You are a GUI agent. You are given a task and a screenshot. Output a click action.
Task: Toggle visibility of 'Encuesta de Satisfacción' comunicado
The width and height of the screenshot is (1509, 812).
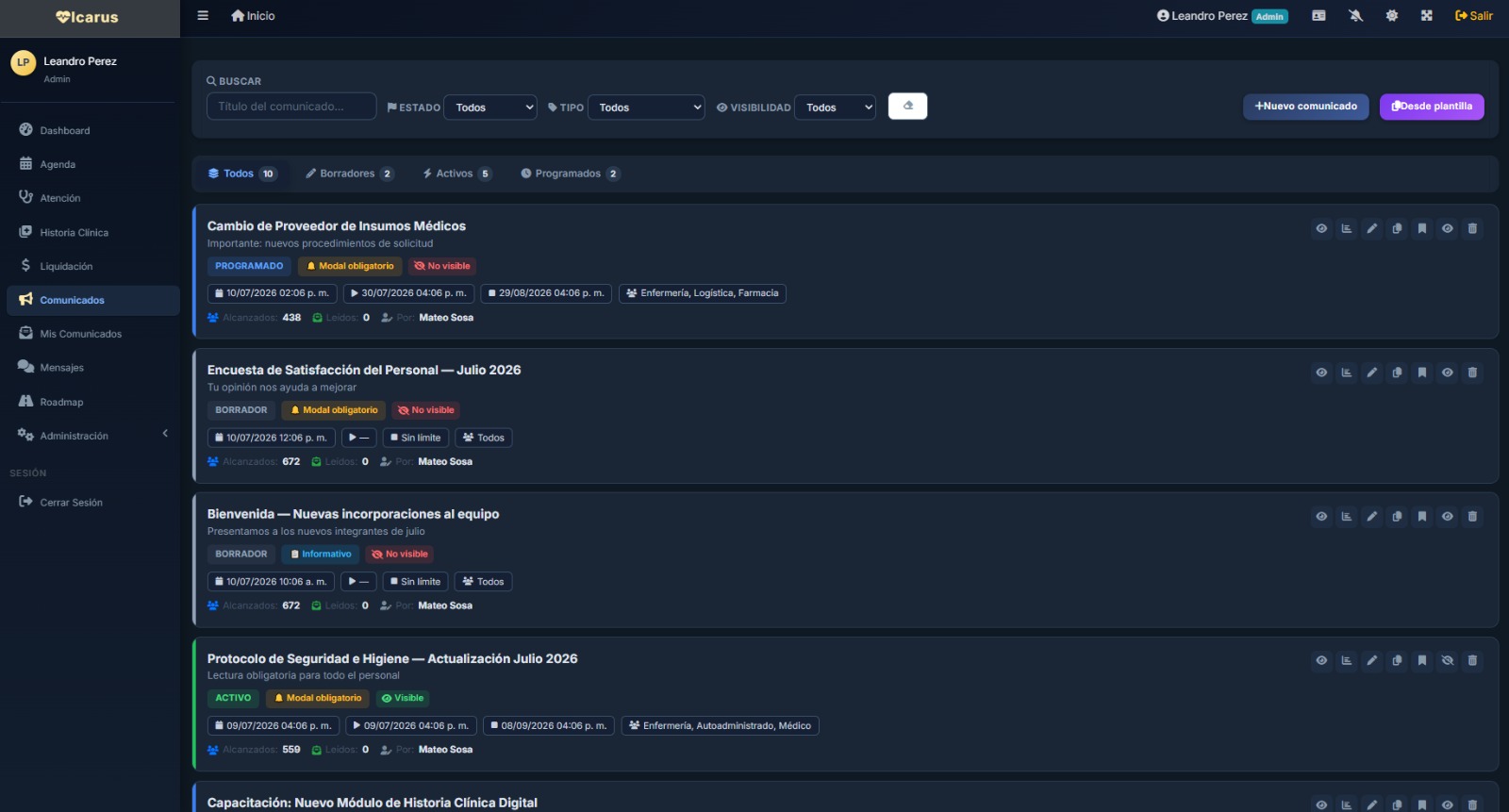pyautogui.click(x=1447, y=373)
